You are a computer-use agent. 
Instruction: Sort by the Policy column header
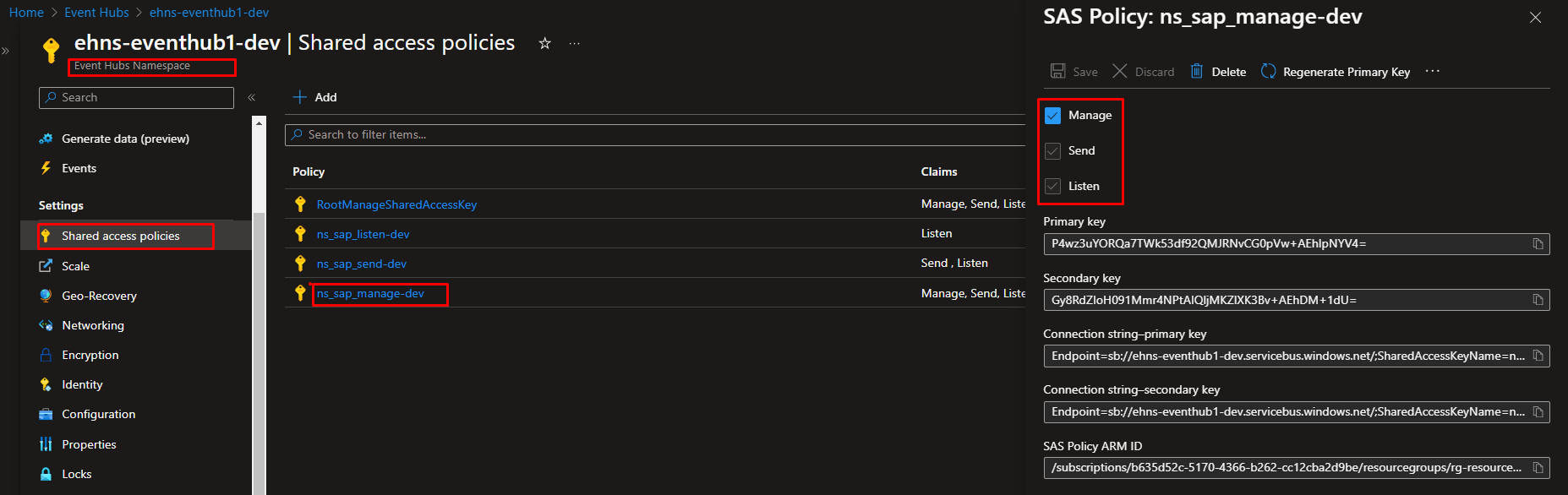tap(309, 171)
